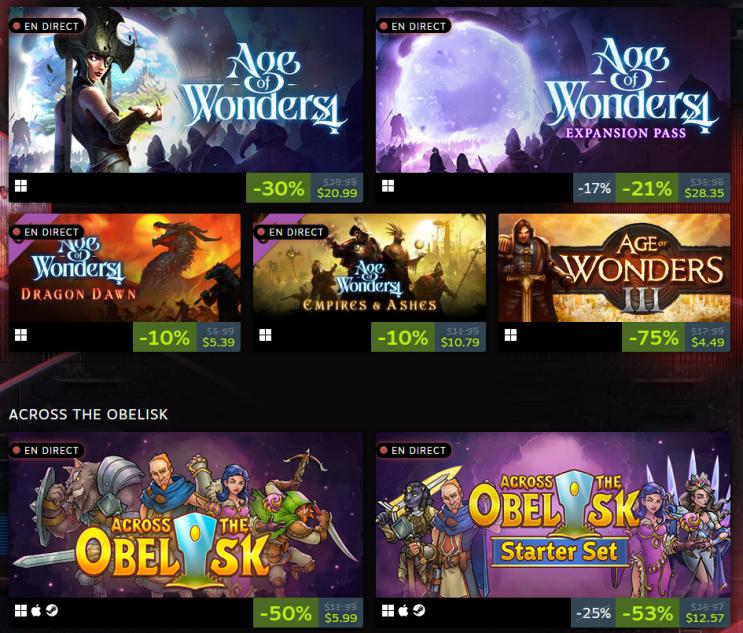Click ACROSS THE OBELISK section heading
Screen dimensions: 743x633
click(x=88, y=415)
